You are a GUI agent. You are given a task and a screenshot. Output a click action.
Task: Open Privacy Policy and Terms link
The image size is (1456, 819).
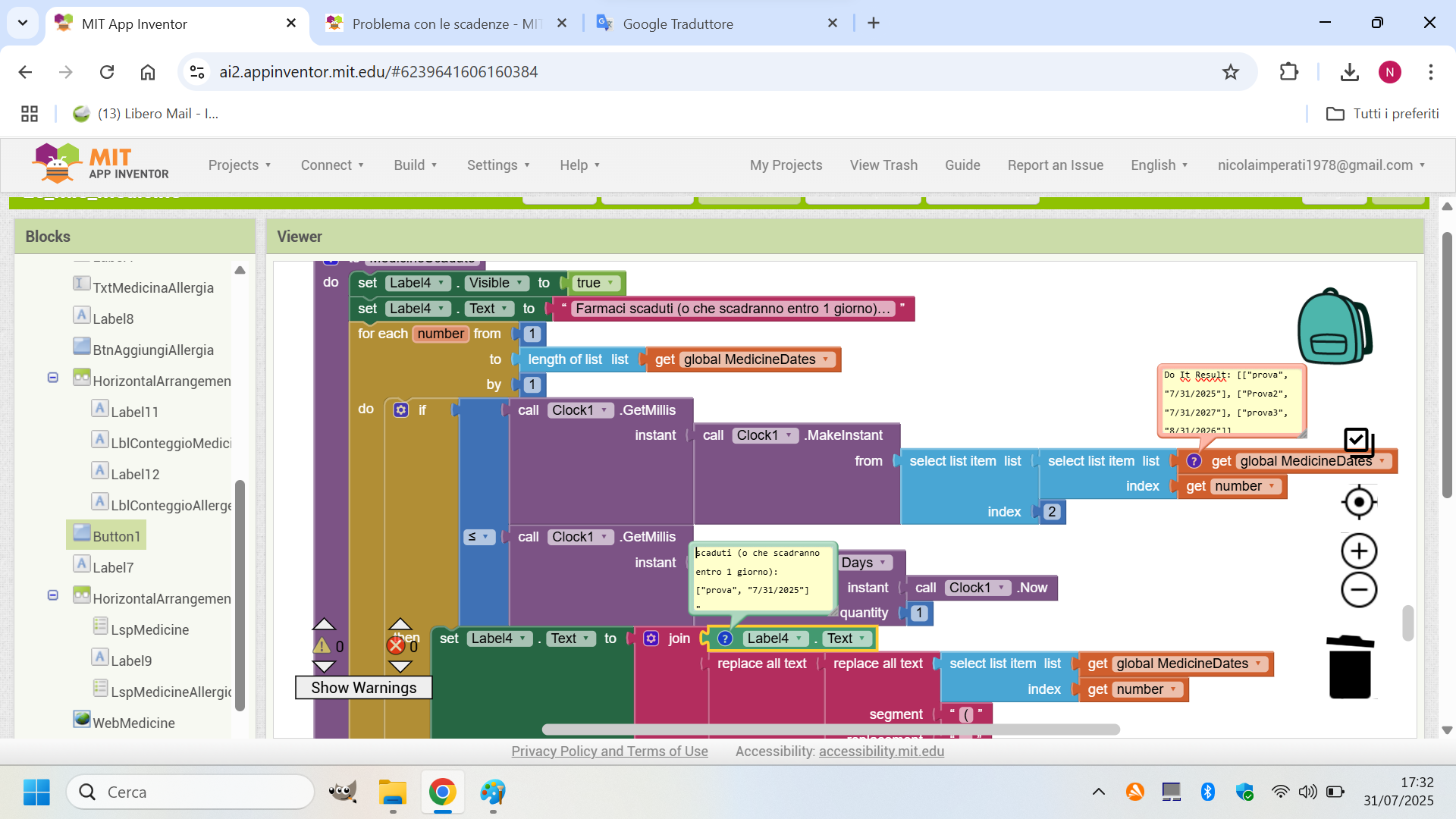[609, 751]
